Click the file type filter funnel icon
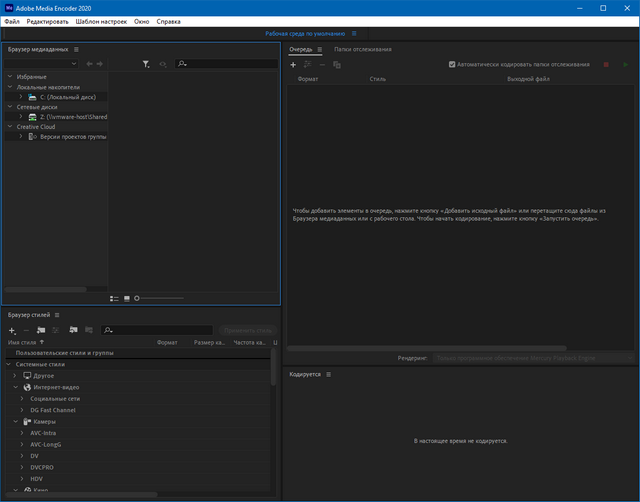 point(146,64)
